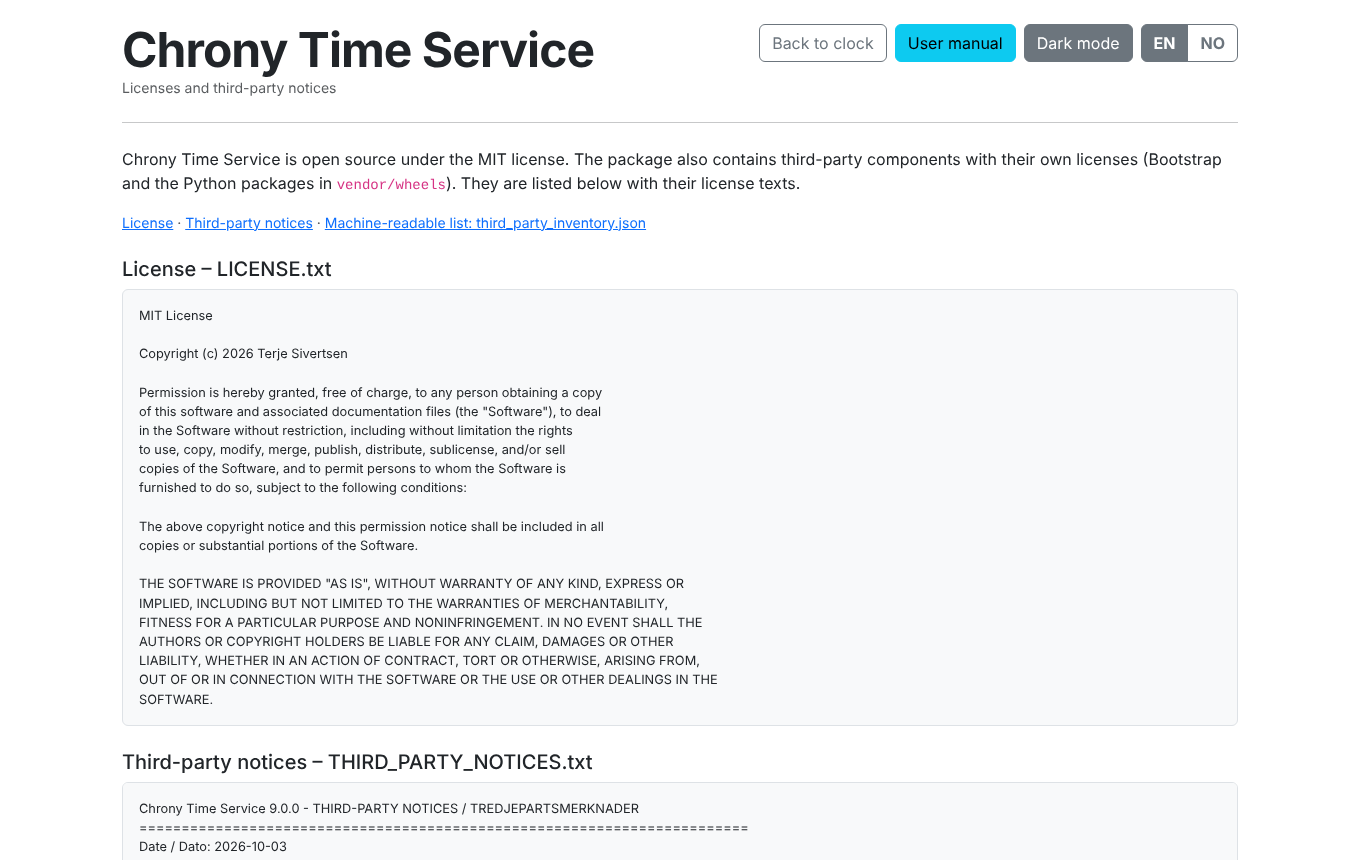Screen dimensions: 1360x860
Task: Click line 'copies or substantial portions of the Software.'
Action: coord(278,546)
